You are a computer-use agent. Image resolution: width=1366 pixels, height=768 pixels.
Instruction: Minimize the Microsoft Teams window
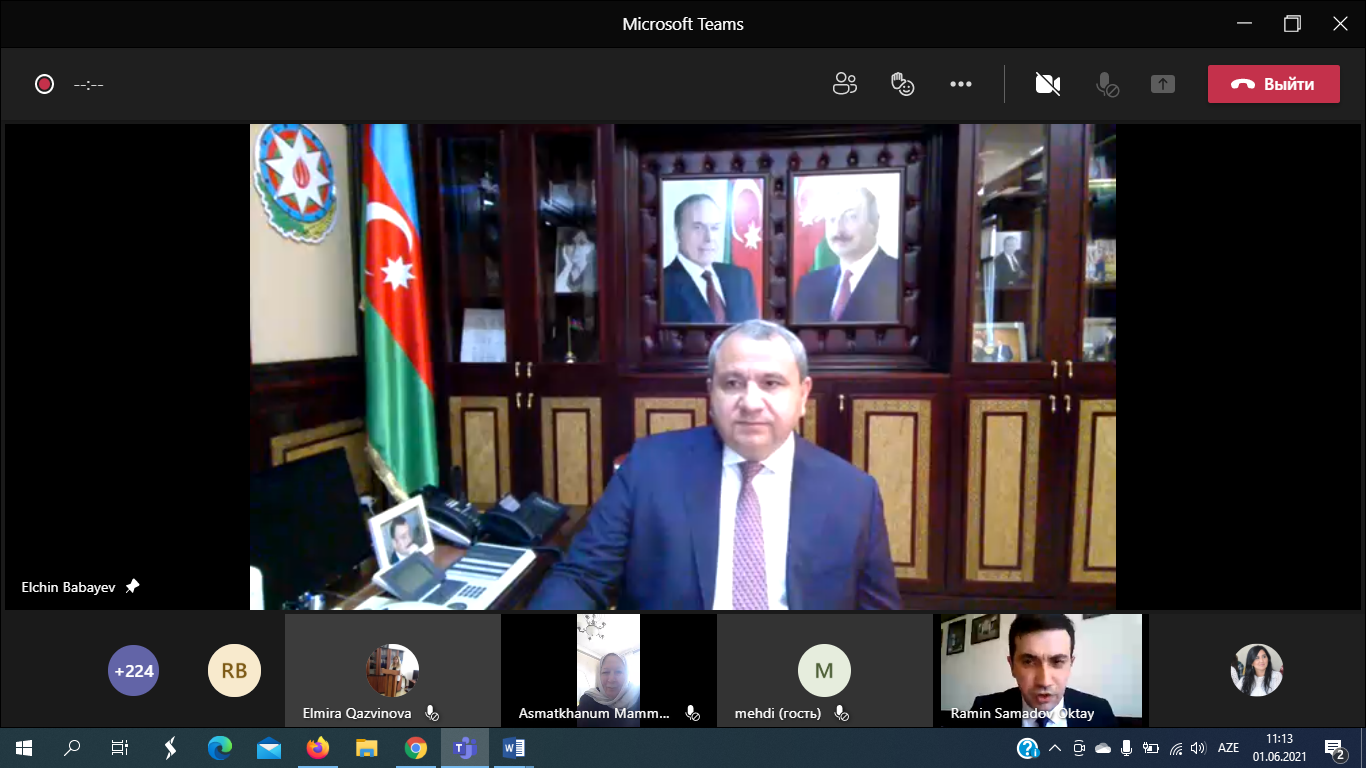(1242, 24)
